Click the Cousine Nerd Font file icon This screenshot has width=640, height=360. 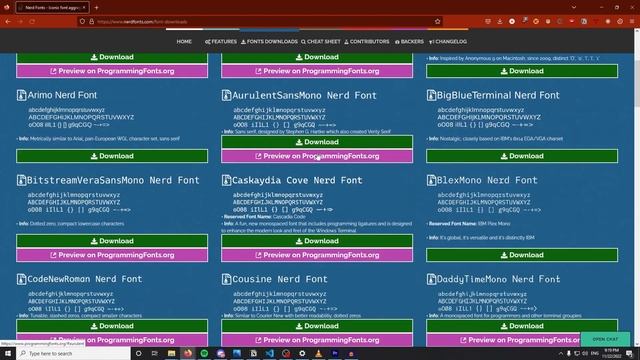pyautogui.click(x=226, y=279)
